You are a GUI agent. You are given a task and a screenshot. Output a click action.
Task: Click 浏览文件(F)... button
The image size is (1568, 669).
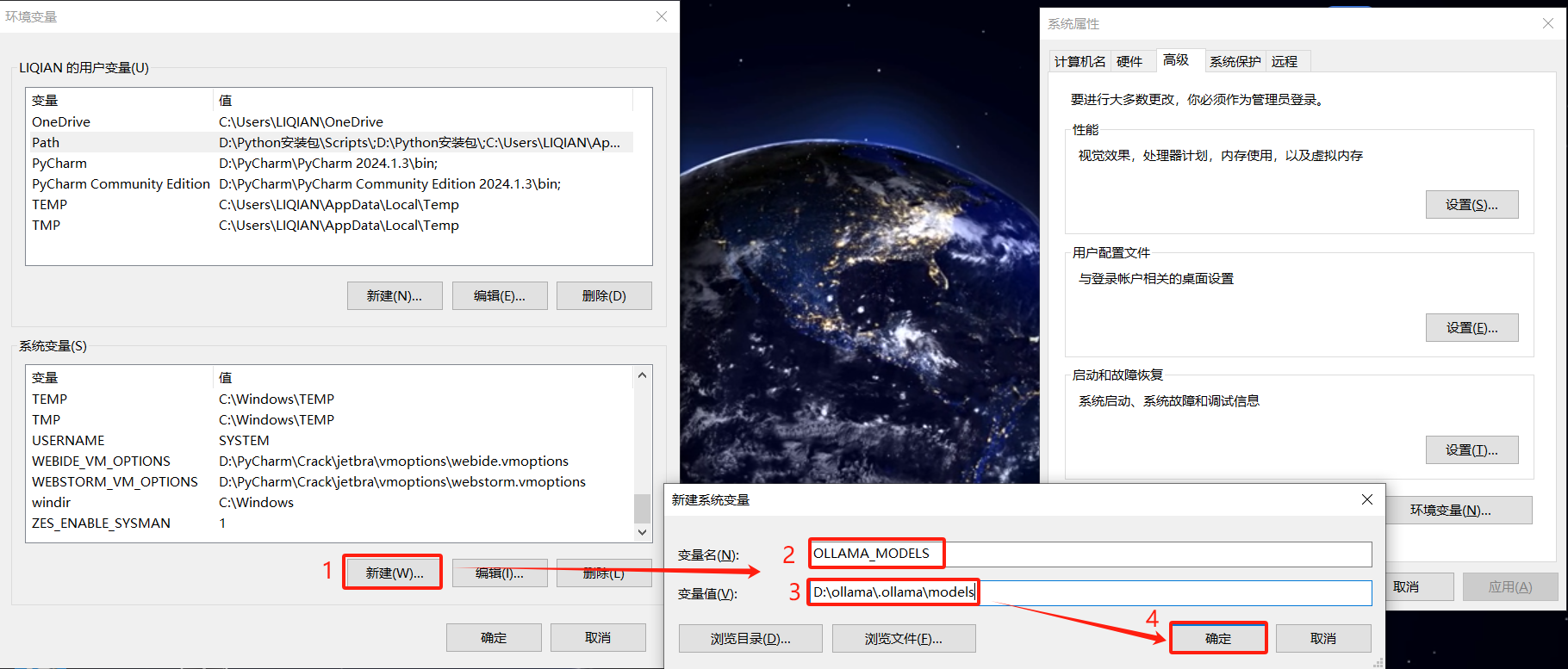pos(904,638)
